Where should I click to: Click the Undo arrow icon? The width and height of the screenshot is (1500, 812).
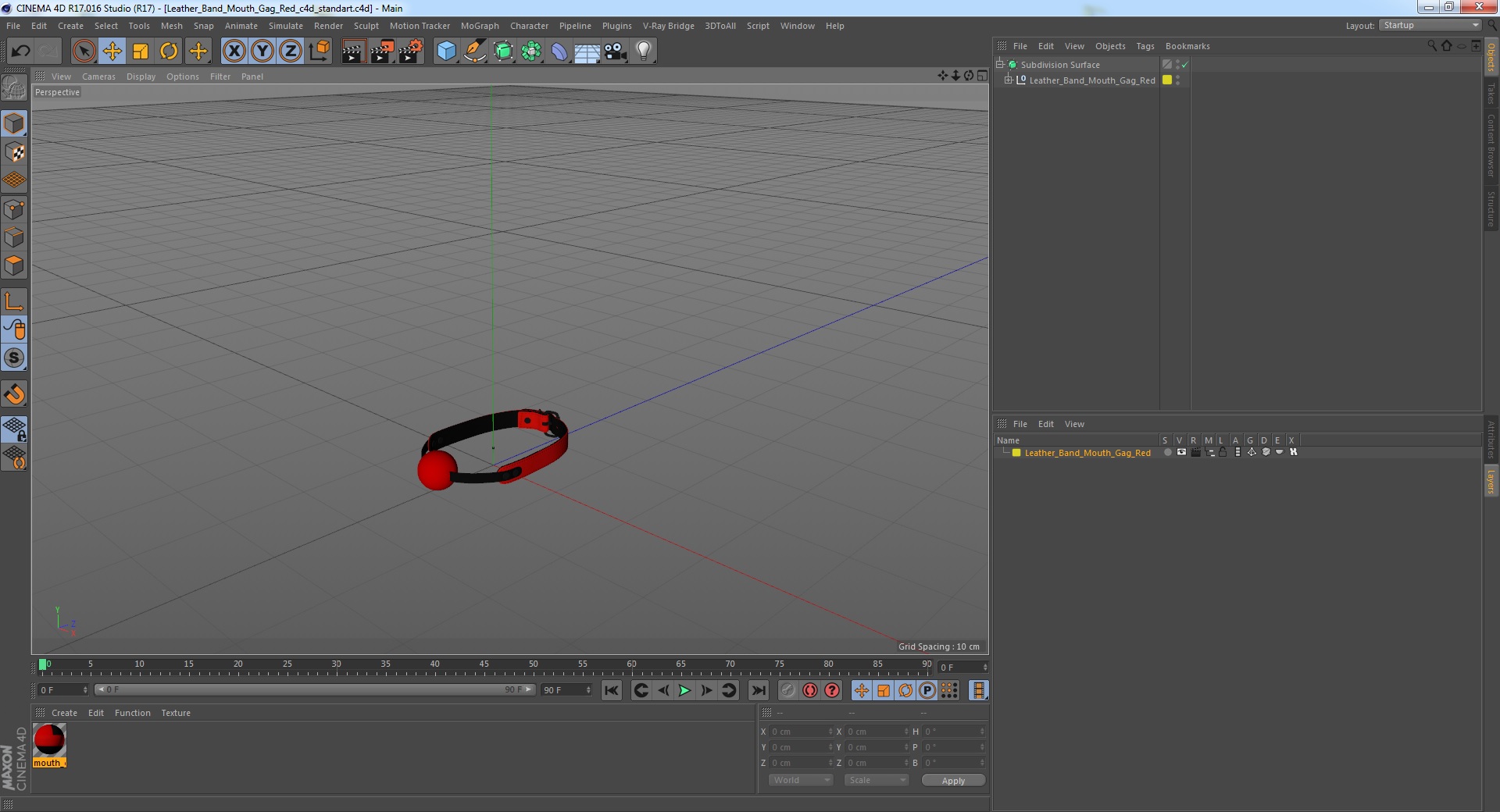click(20, 52)
